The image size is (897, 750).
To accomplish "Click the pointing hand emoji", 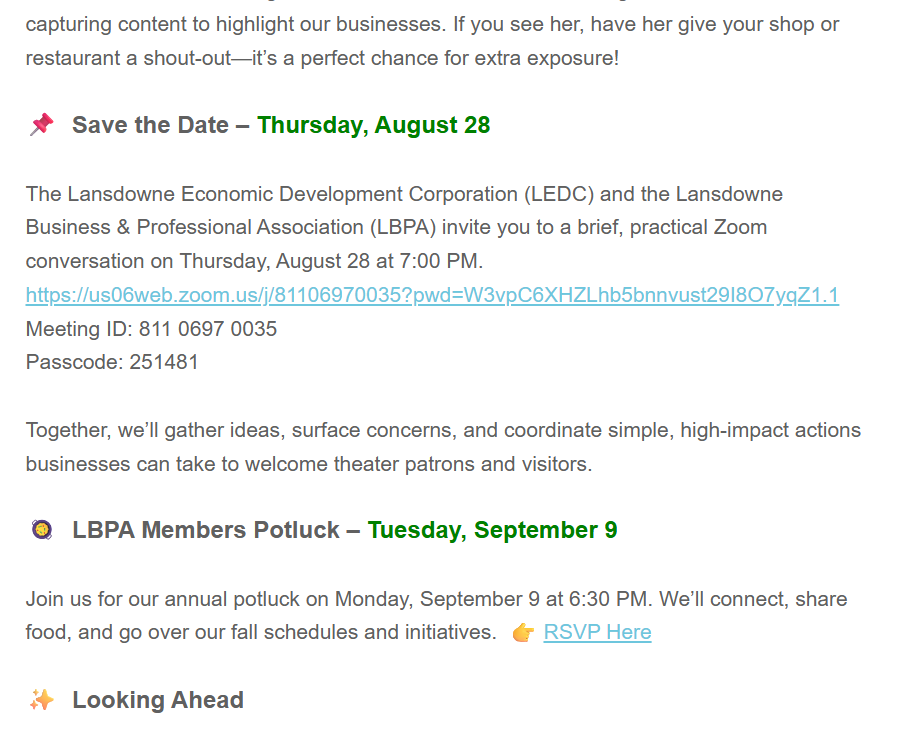I will [x=523, y=633].
